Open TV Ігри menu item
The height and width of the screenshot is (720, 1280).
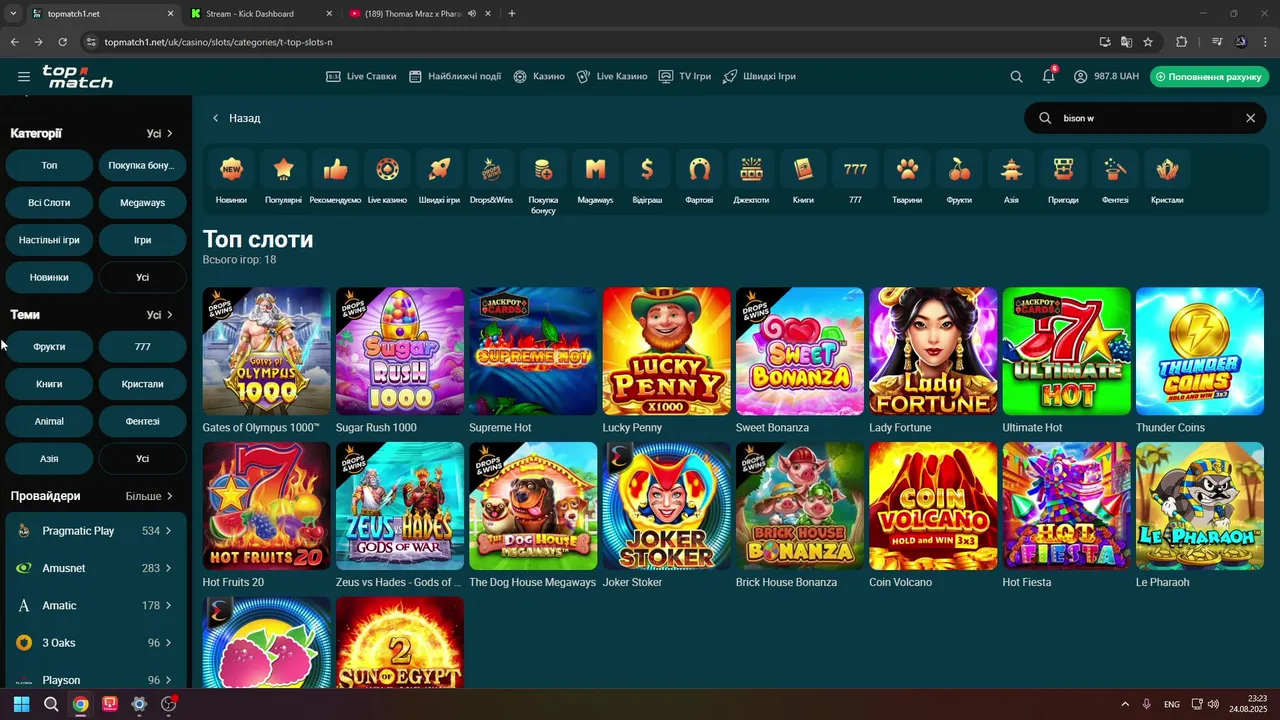pos(685,76)
